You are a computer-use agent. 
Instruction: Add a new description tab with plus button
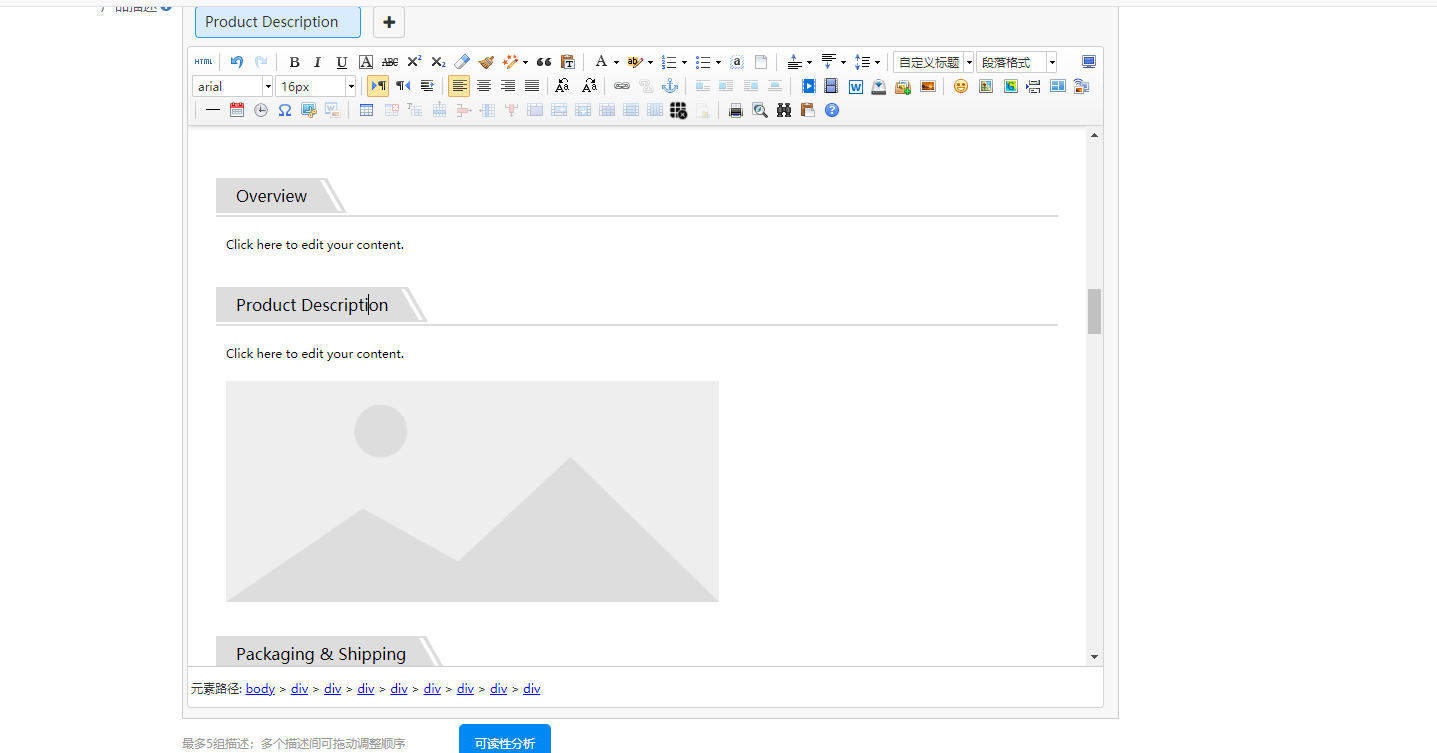pos(389,22)
